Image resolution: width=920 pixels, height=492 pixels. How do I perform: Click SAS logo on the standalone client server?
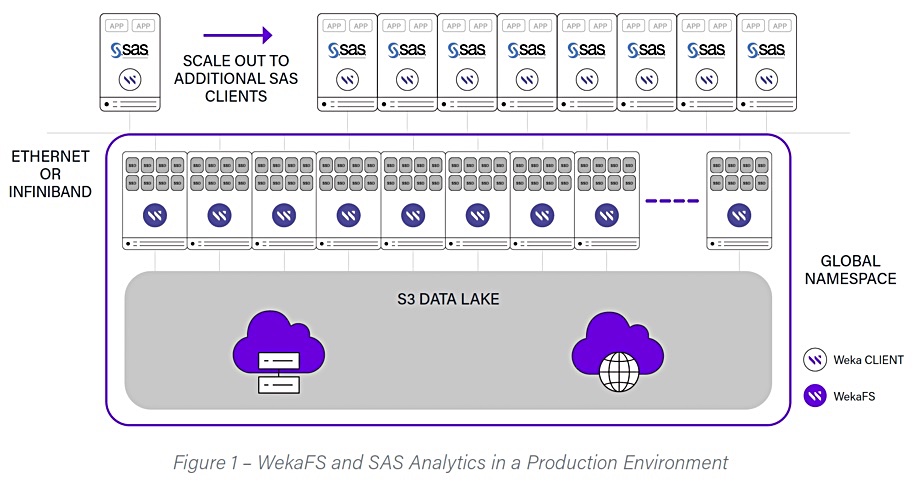click(130, 50)
